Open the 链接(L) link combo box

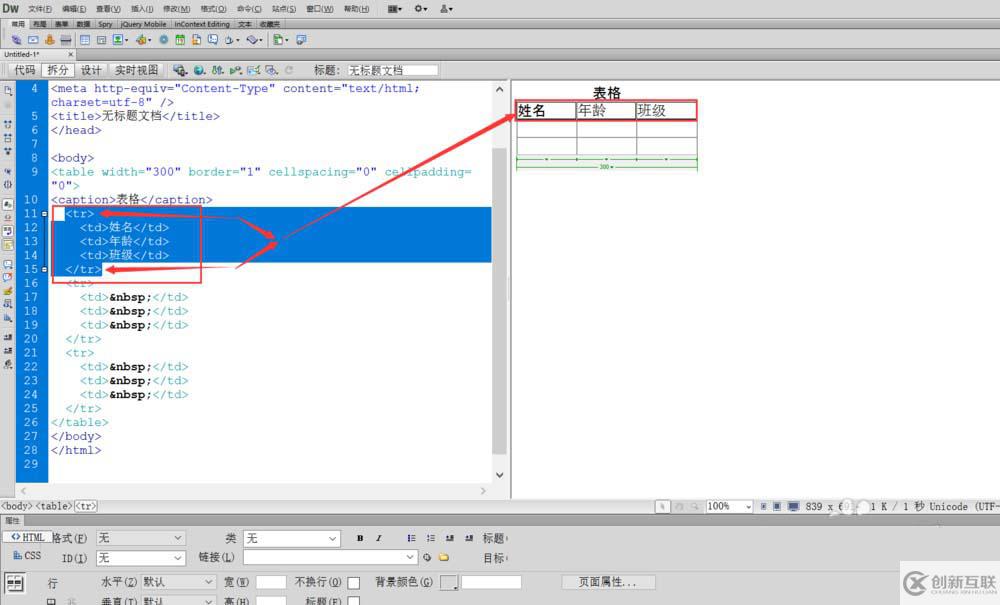click(x=330, y=557)
